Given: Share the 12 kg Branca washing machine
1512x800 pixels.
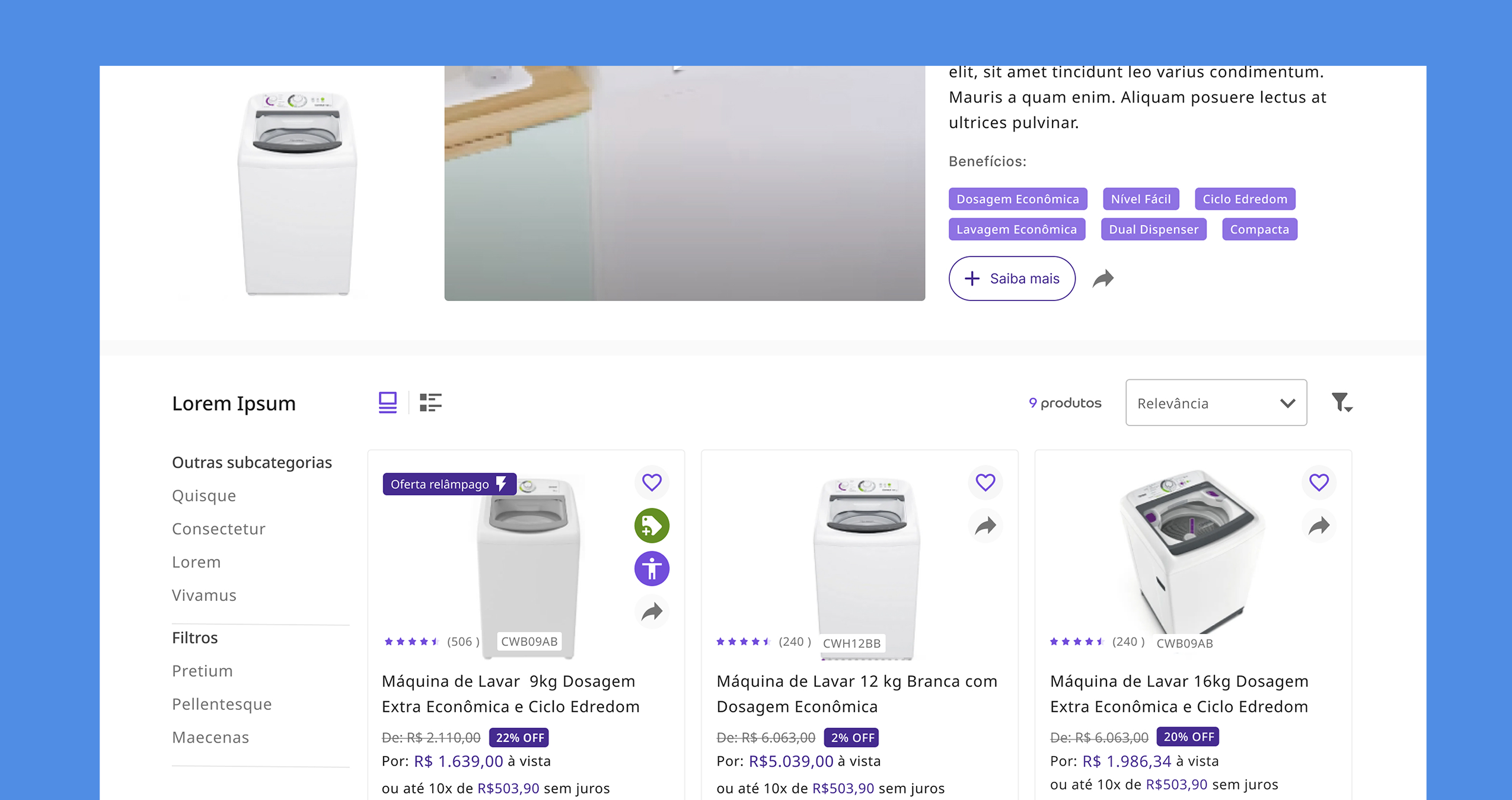Looking at the screenshot, I should [985, 526].
